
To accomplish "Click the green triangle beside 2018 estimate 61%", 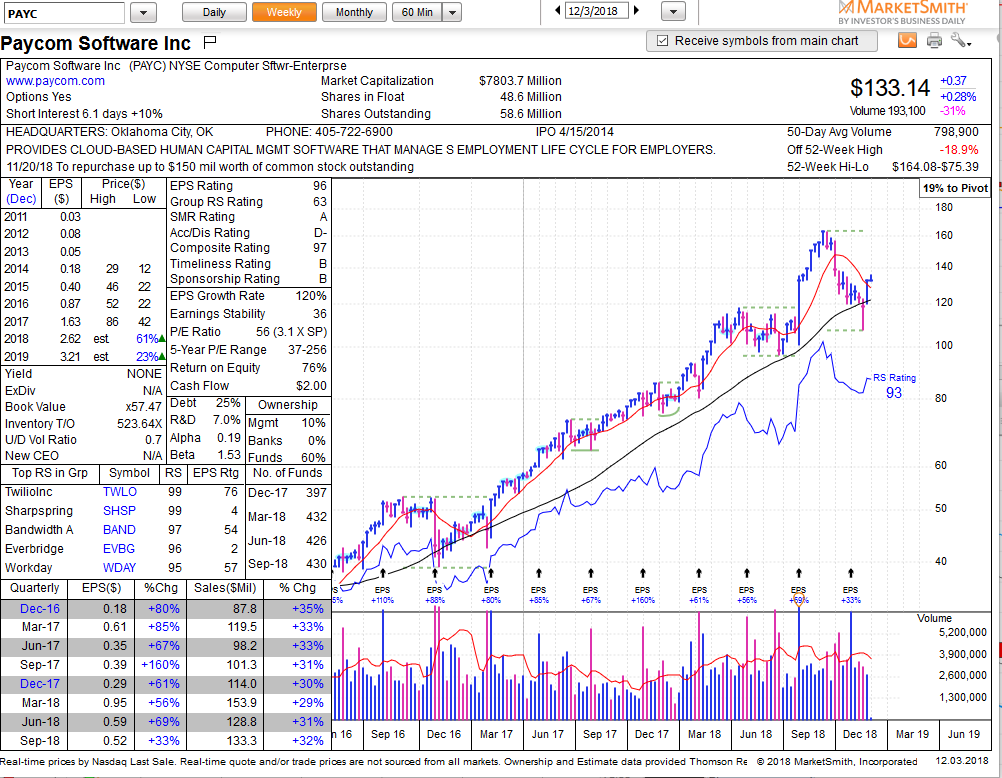I will tap(162, 339).
